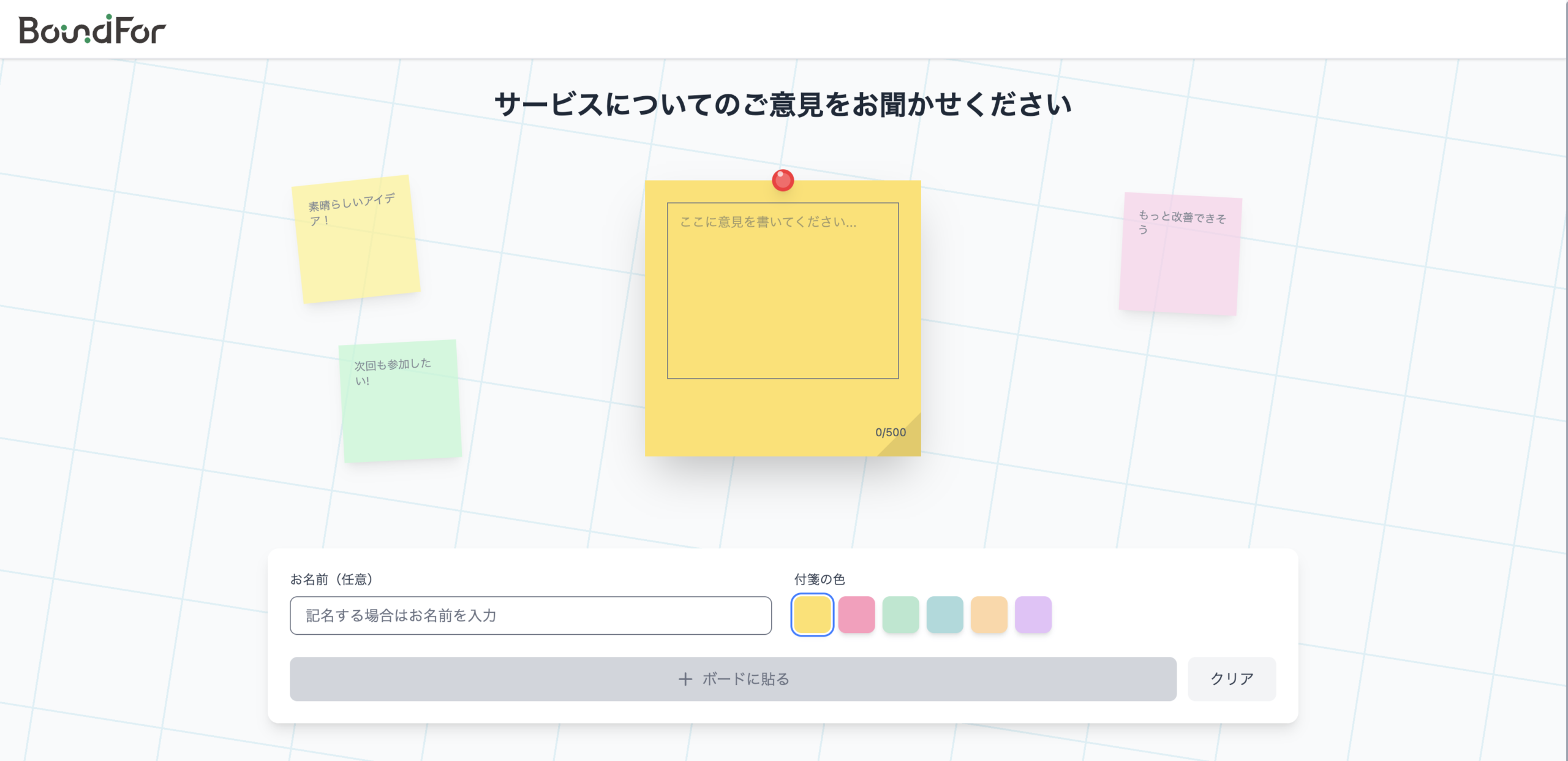Click the name input field
Screen dimensions: 1568x761
(x=530, y=615)
